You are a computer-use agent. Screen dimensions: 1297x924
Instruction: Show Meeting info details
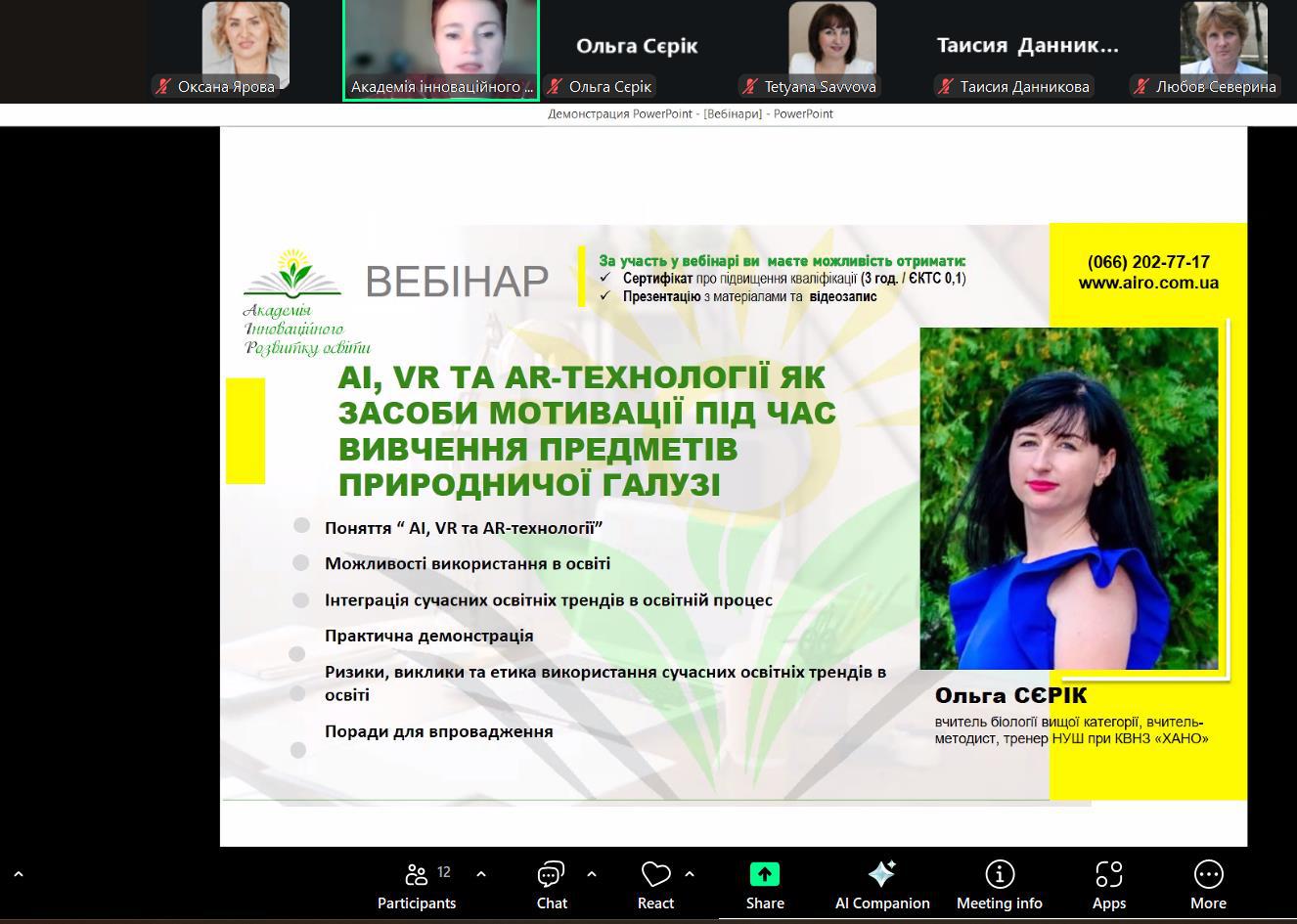click(999, 885)
